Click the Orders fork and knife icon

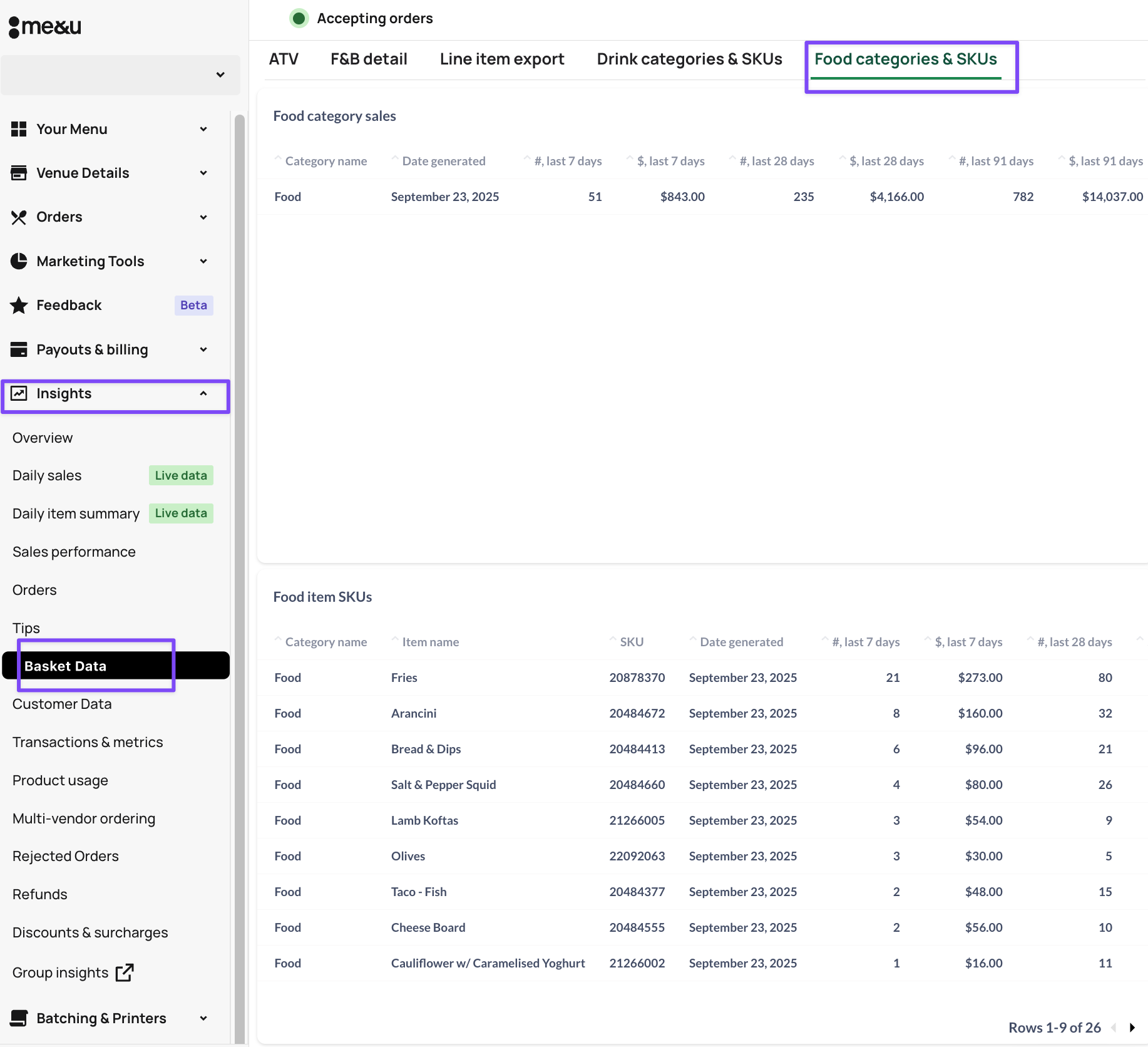point(19,217)
